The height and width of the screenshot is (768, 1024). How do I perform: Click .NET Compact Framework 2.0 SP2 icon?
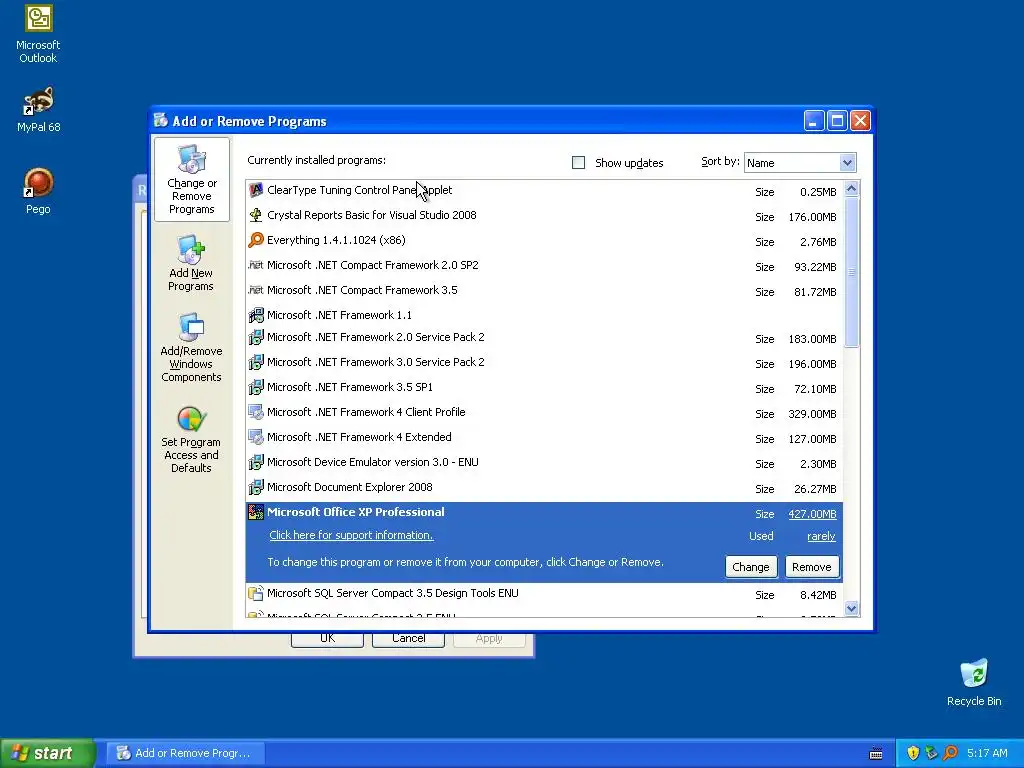tap(256, 264)
